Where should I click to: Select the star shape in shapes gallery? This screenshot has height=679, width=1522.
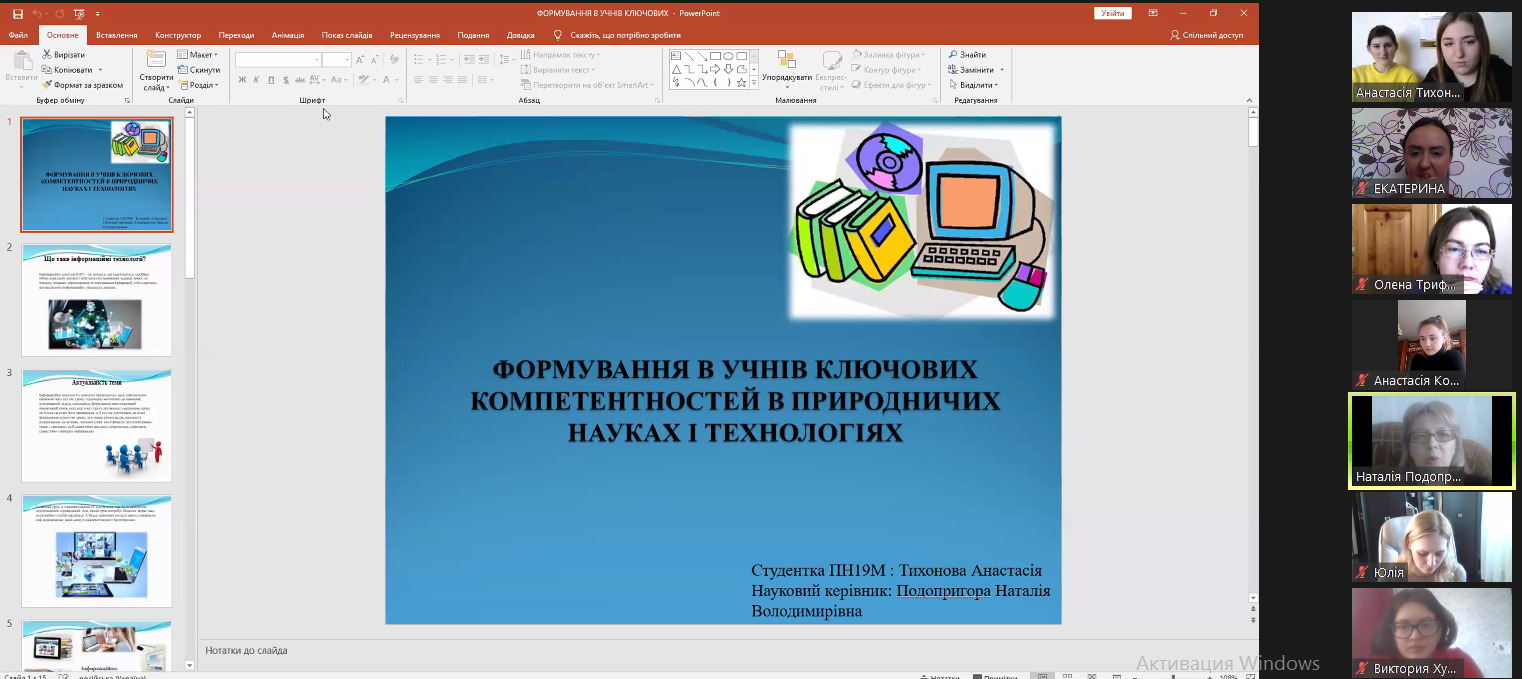point(741,83)
